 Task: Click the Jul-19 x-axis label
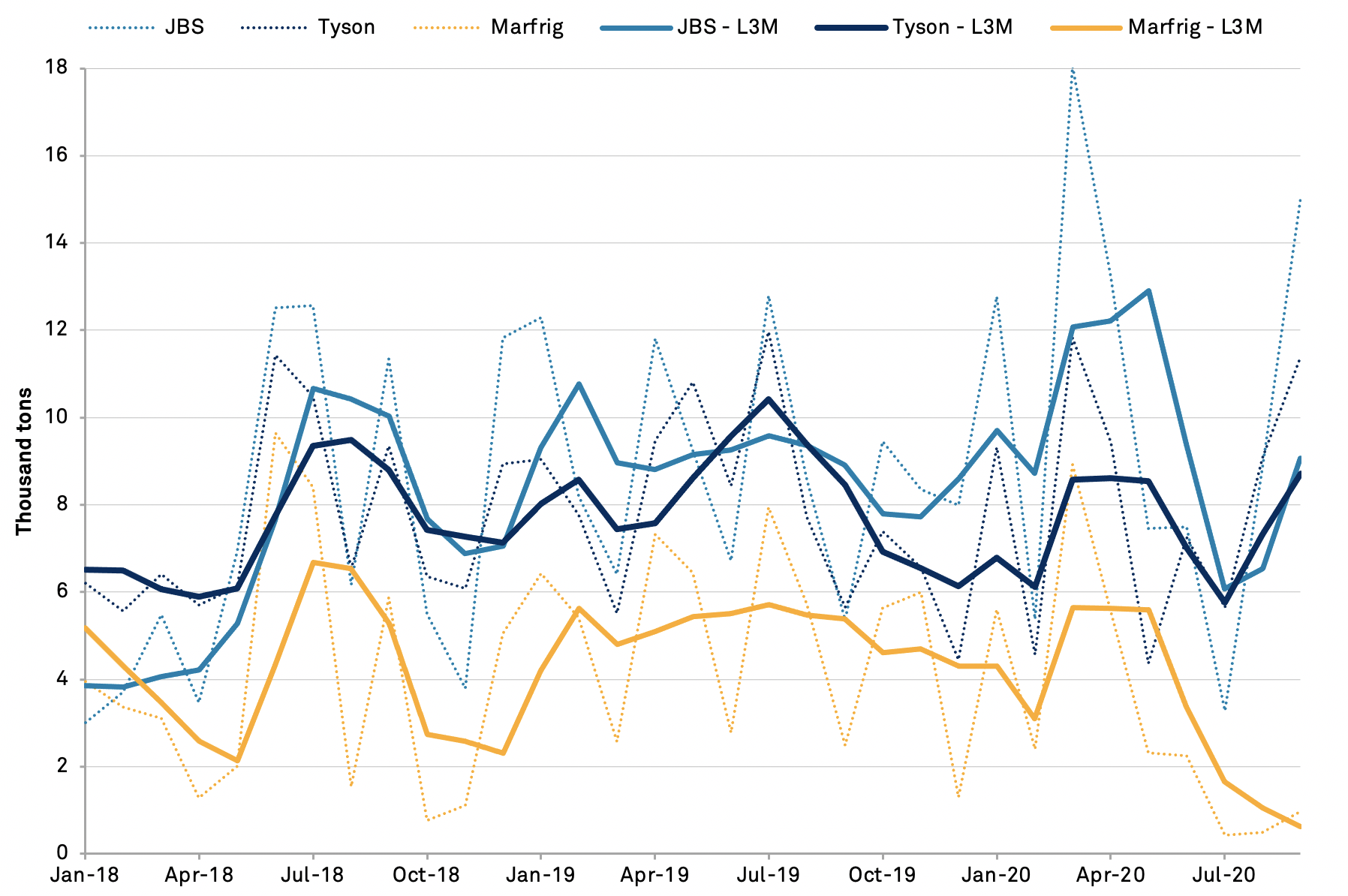(769, 875)
